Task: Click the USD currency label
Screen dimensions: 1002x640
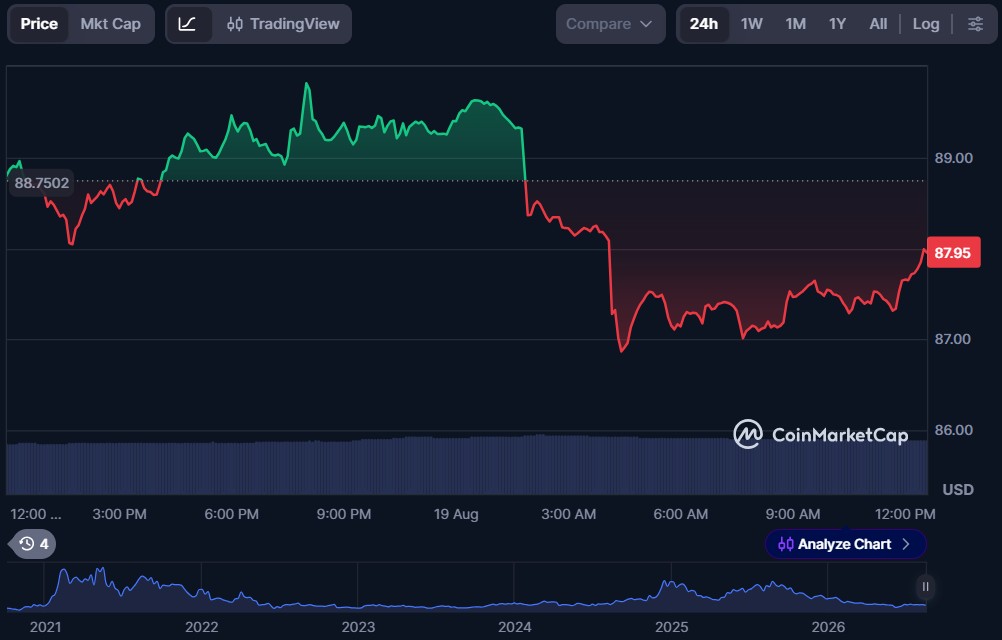Action: pos(958,490)
